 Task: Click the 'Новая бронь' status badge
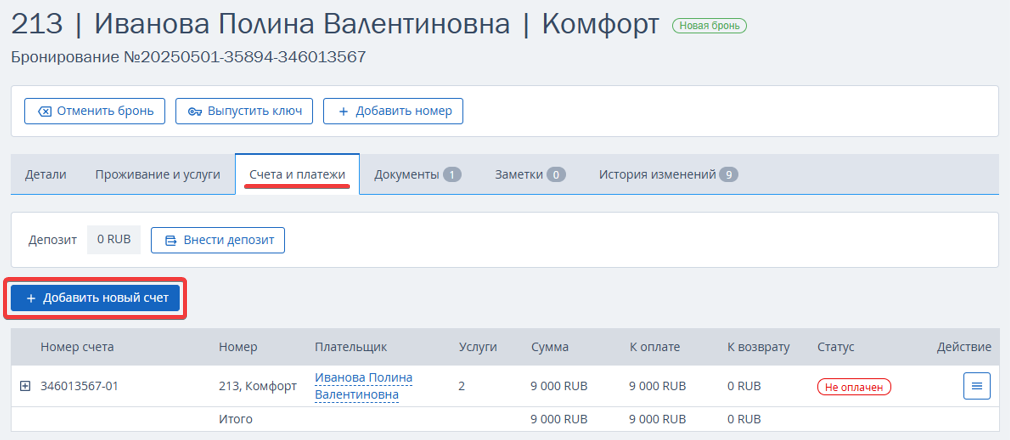pyautogui.click(x=709, y=26)
